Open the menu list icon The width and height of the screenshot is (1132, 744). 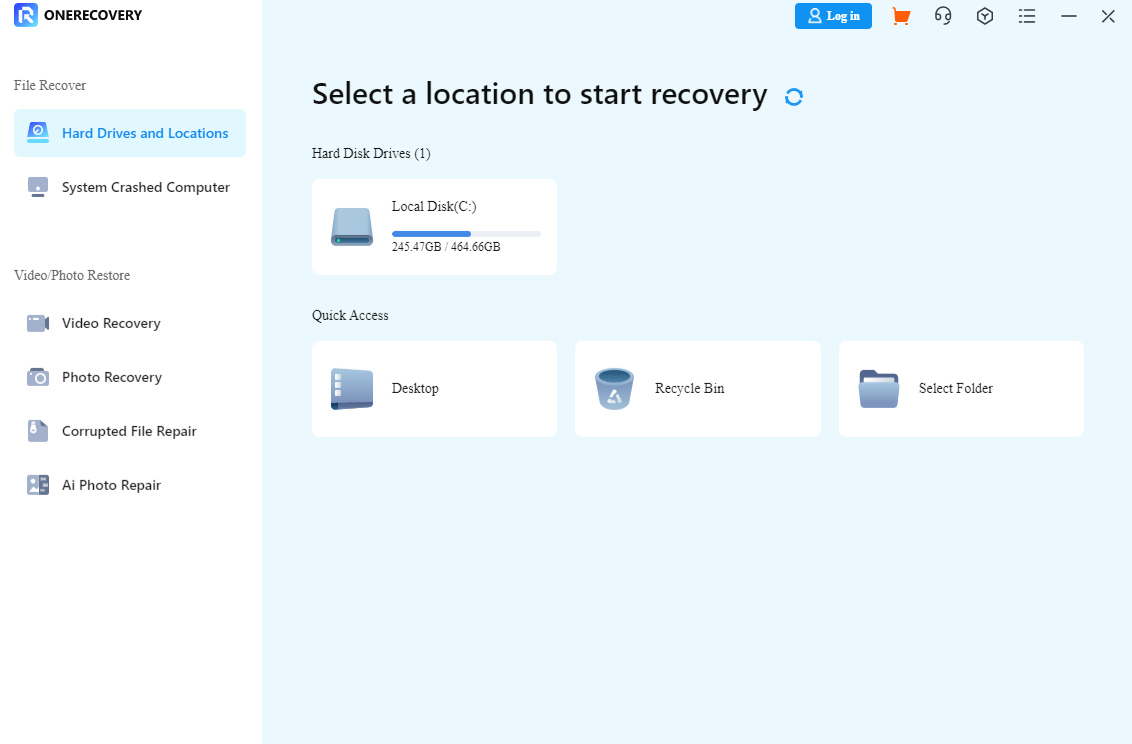[1027, 16]
